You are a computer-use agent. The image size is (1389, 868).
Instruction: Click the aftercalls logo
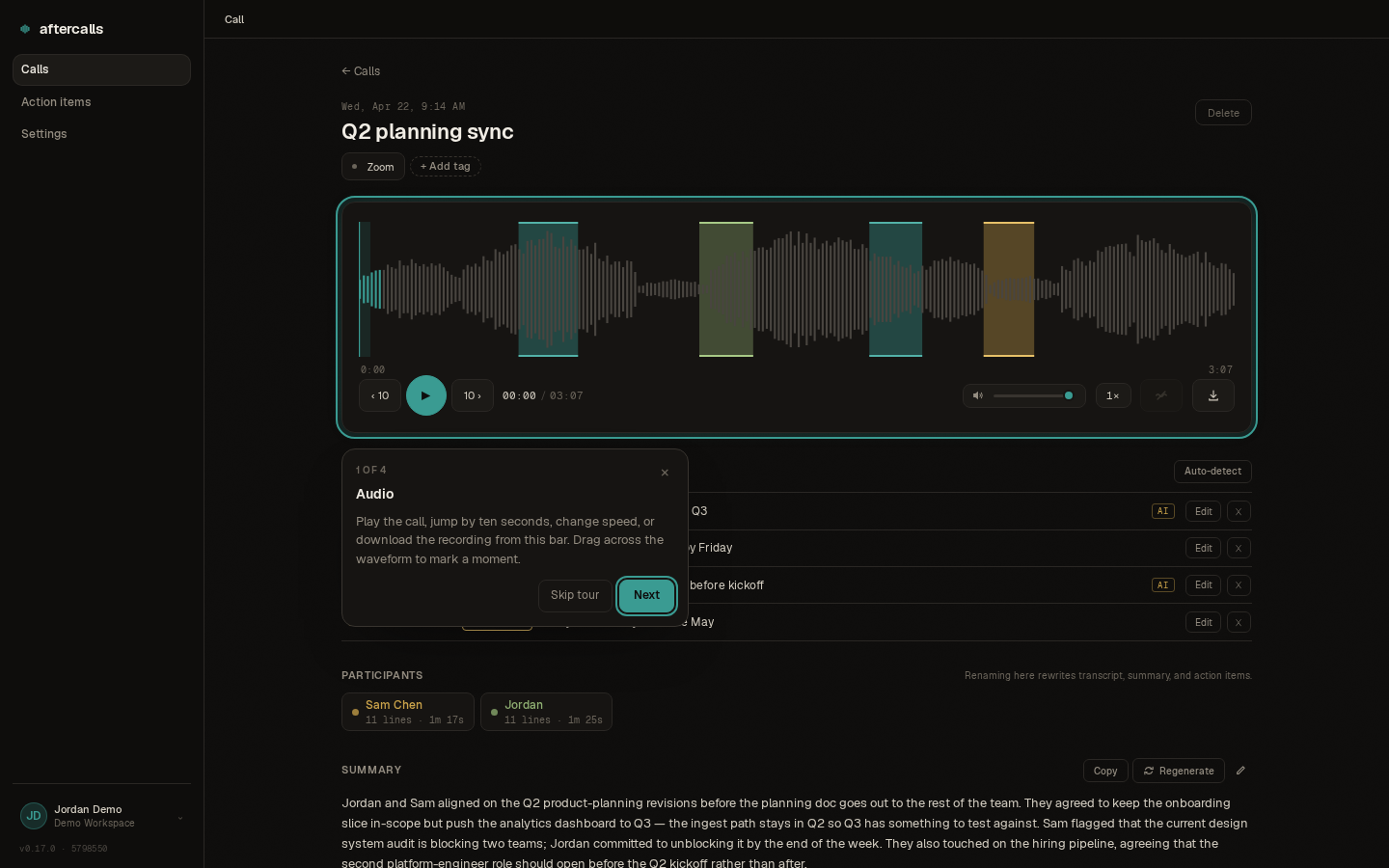pyautogui.click(x=62, y=29)
